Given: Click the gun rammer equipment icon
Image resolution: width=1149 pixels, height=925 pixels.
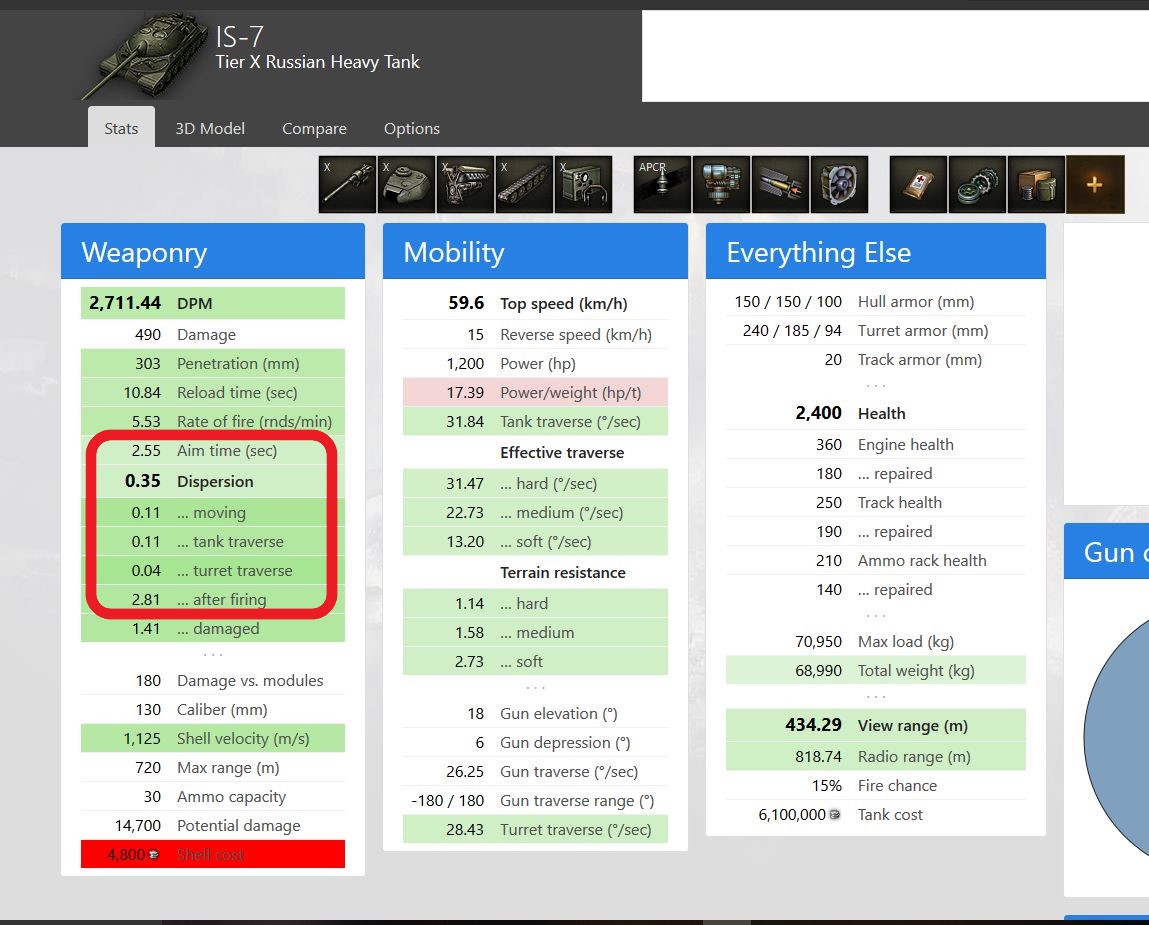Looking at the screenshot, I should click(x=780, y=184).
